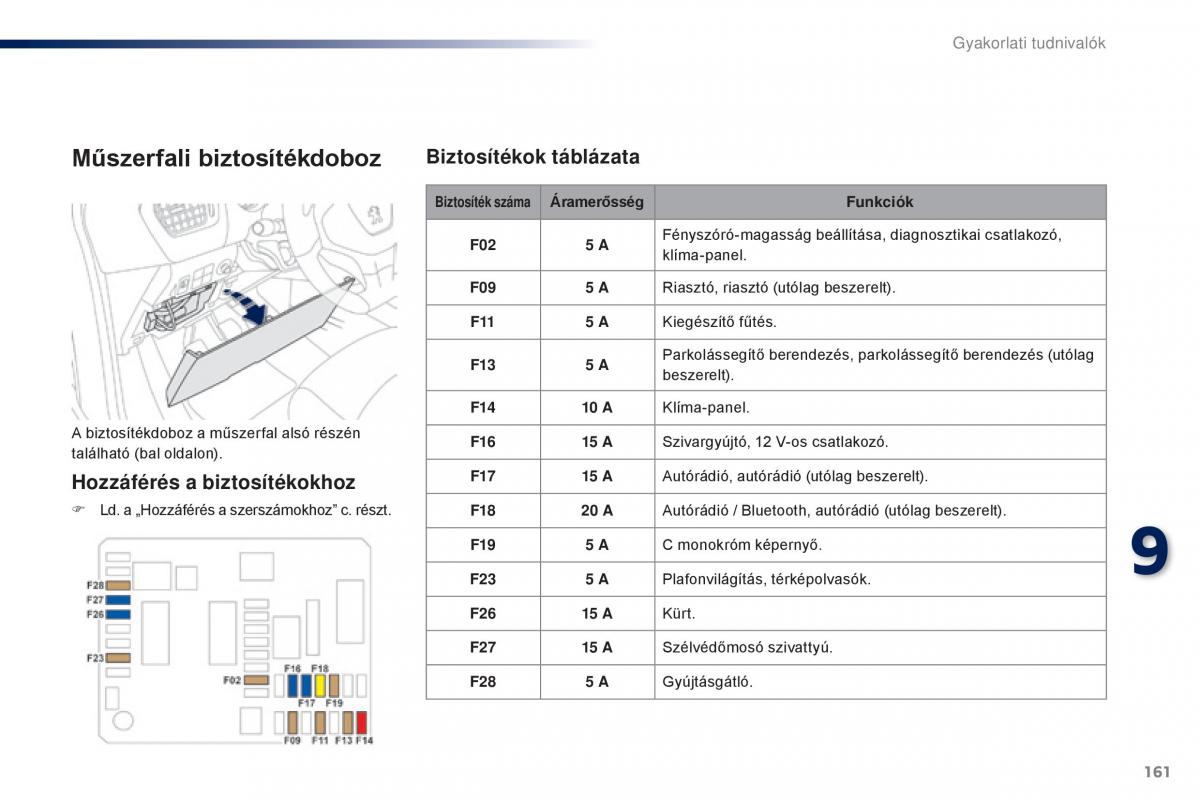Click the Műszerfali biztosítékdoboz heading

point(227,158)
